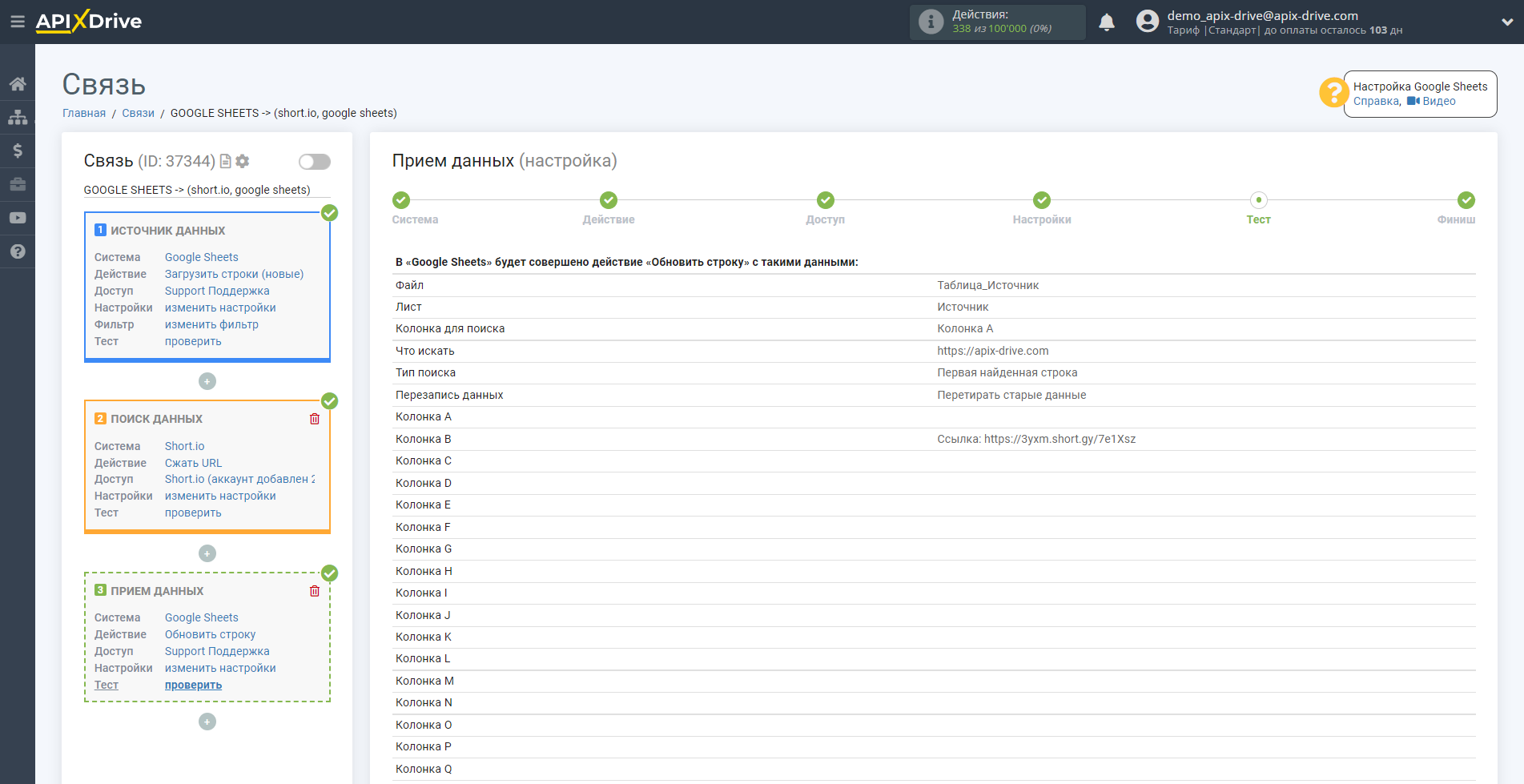Open Short.io system link
The width and height of the screenshot is (1524, 784).
click(x=184, y=446)
